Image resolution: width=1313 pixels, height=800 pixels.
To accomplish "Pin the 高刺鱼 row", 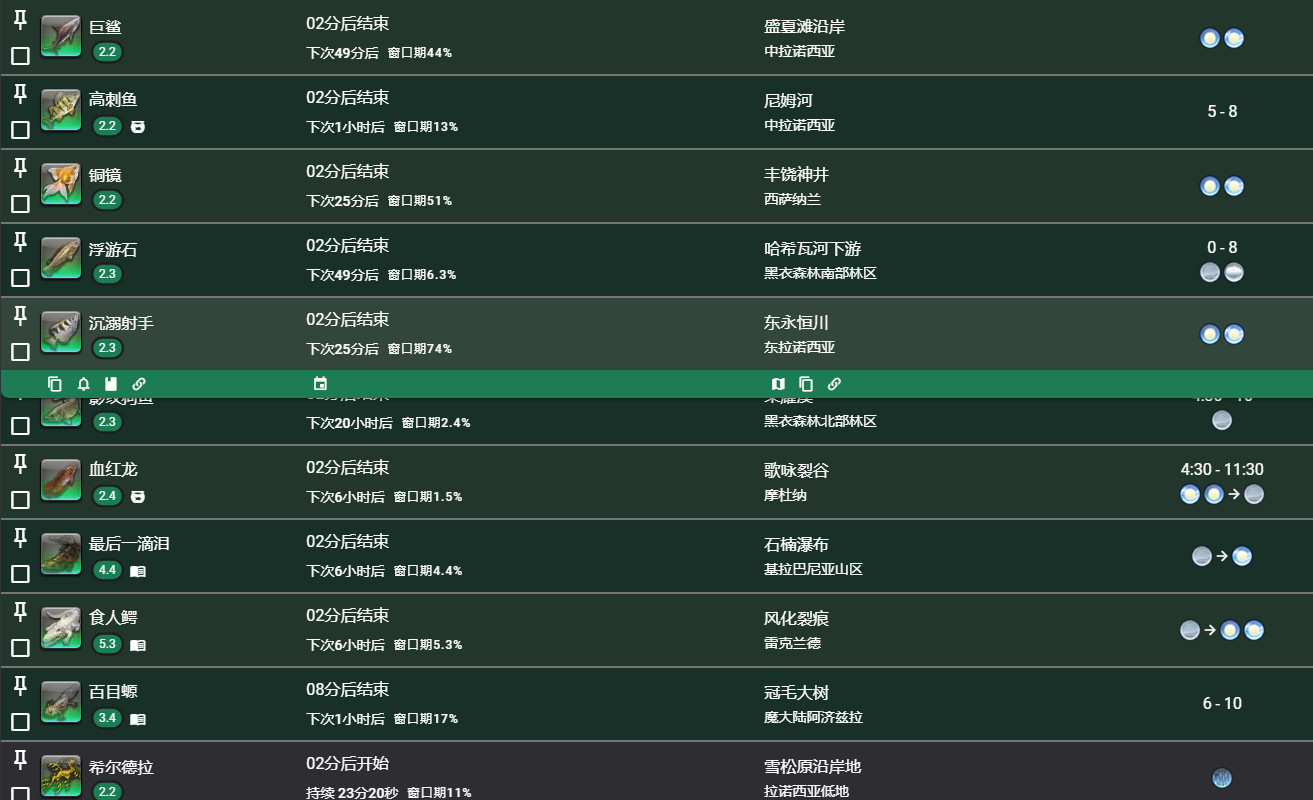I will pos(20,94).
